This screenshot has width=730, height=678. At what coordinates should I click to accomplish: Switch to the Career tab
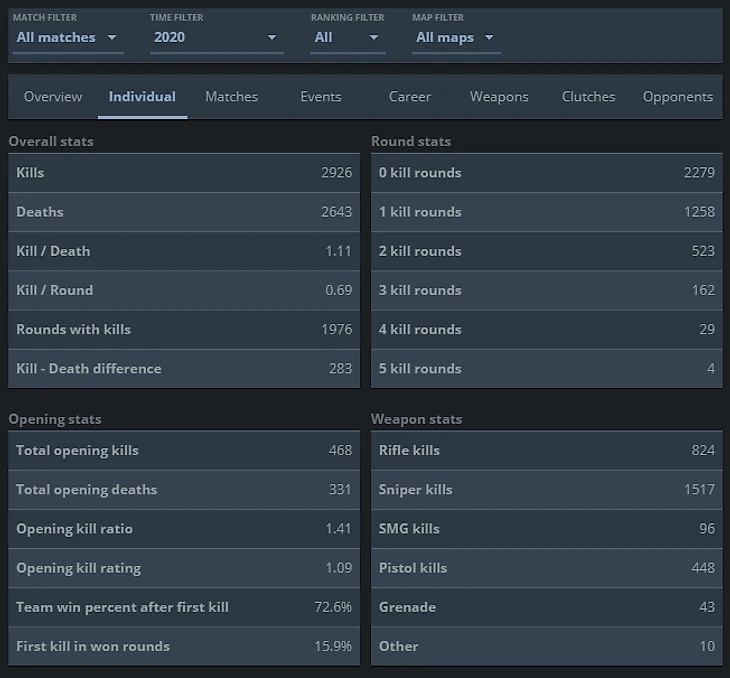410,97
